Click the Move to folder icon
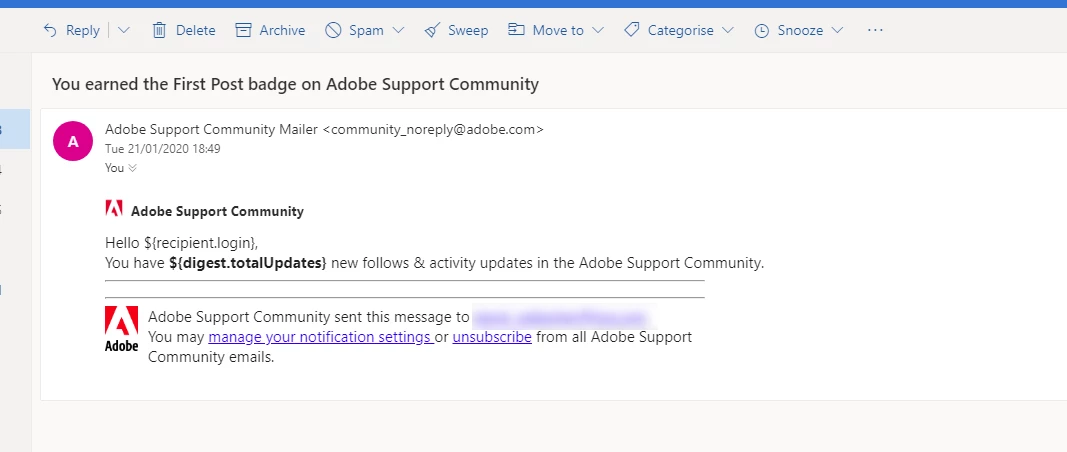This screenshot has width=1067, height=452. tap(516, 30)
